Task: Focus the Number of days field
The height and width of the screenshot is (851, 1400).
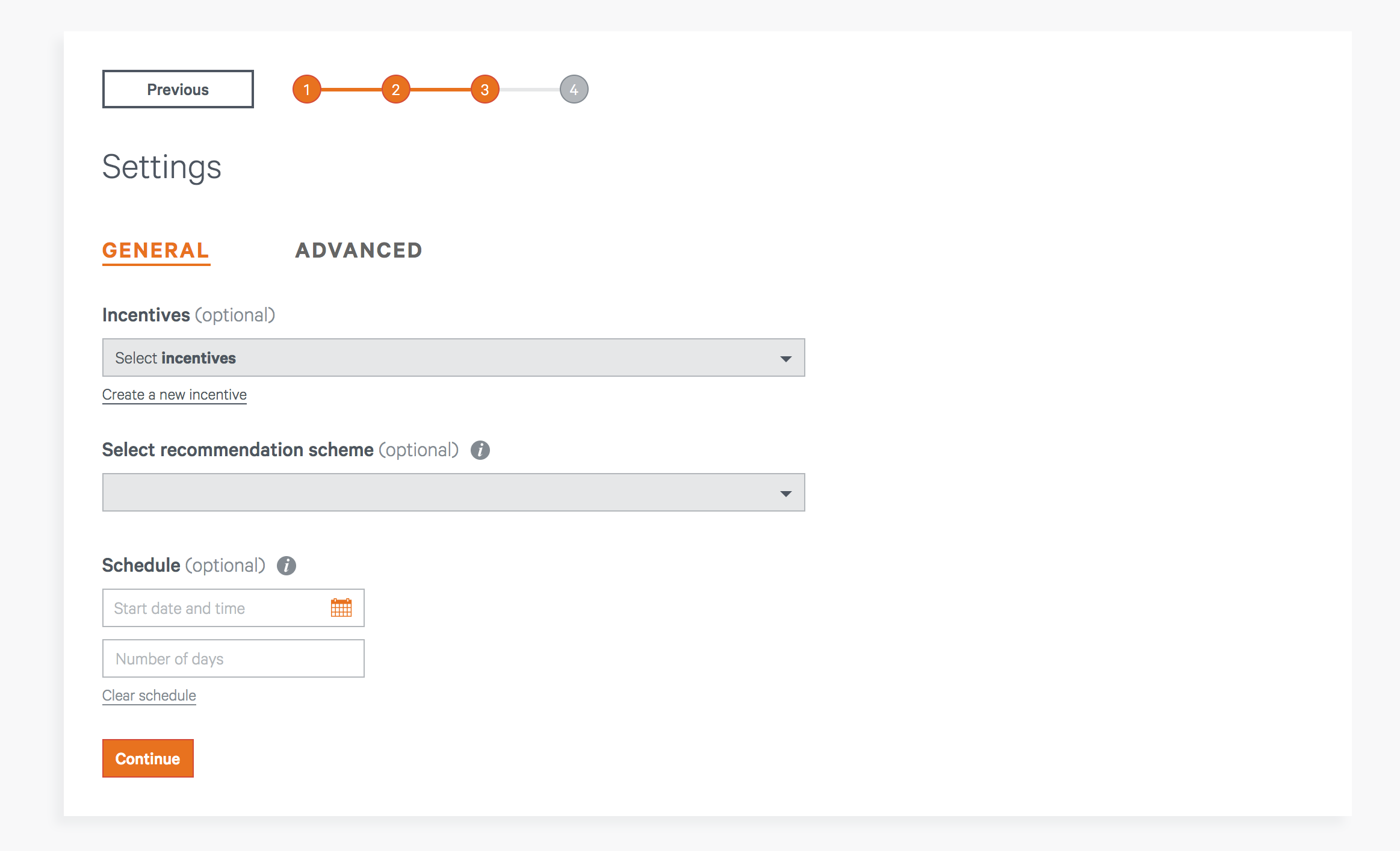Action: tap(234, 658)
